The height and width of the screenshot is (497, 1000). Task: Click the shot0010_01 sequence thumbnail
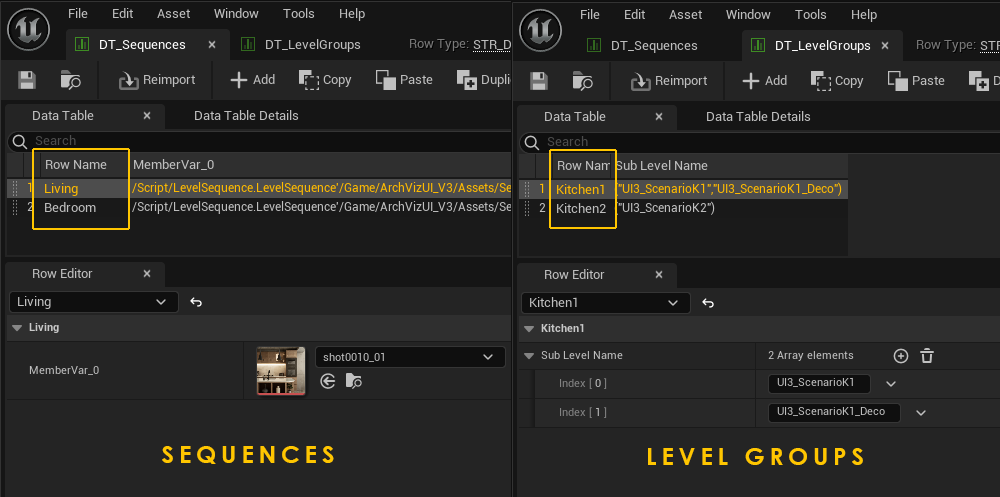coord(281,371)
